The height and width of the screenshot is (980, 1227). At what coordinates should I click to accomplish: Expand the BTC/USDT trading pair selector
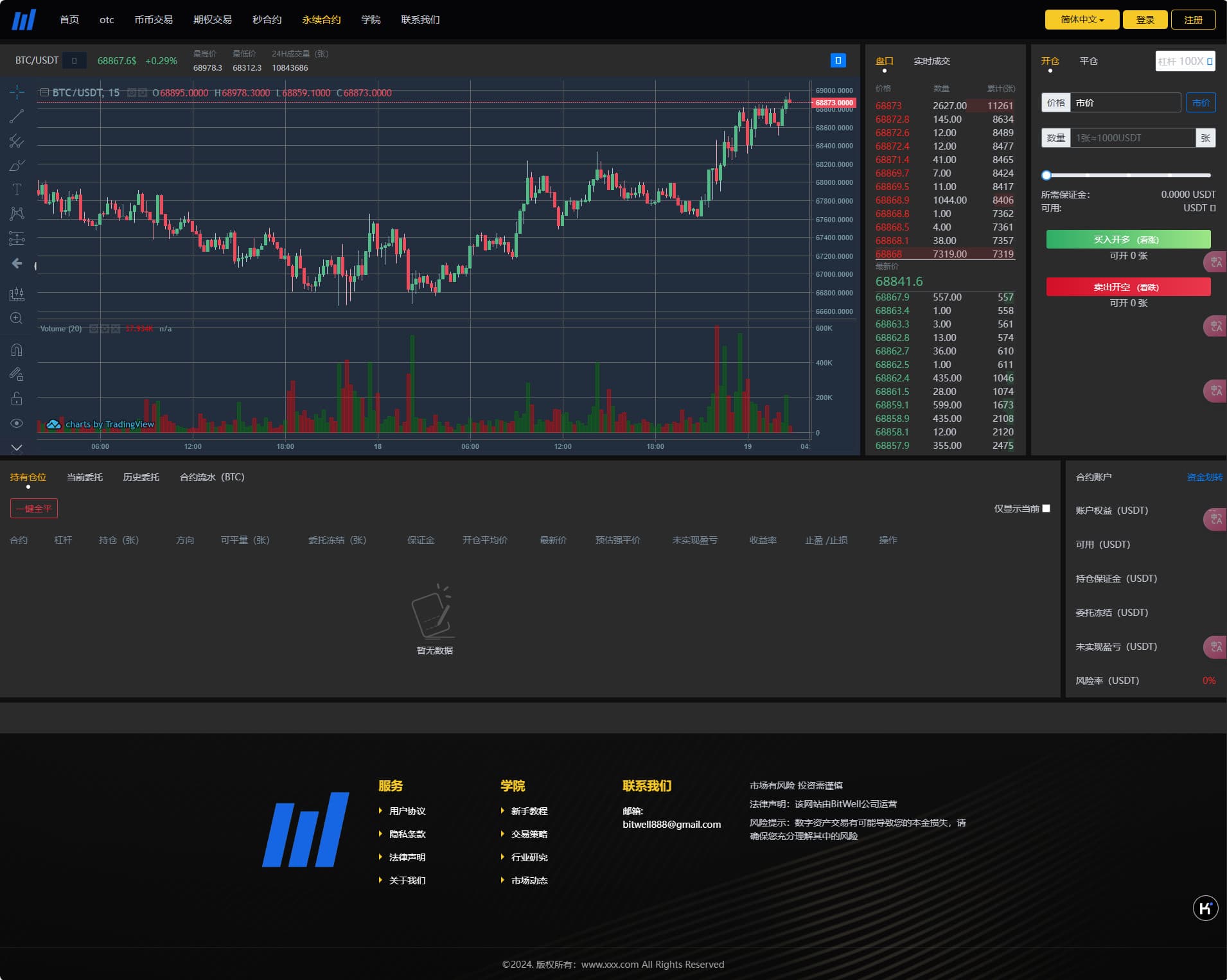pos(75,60)
